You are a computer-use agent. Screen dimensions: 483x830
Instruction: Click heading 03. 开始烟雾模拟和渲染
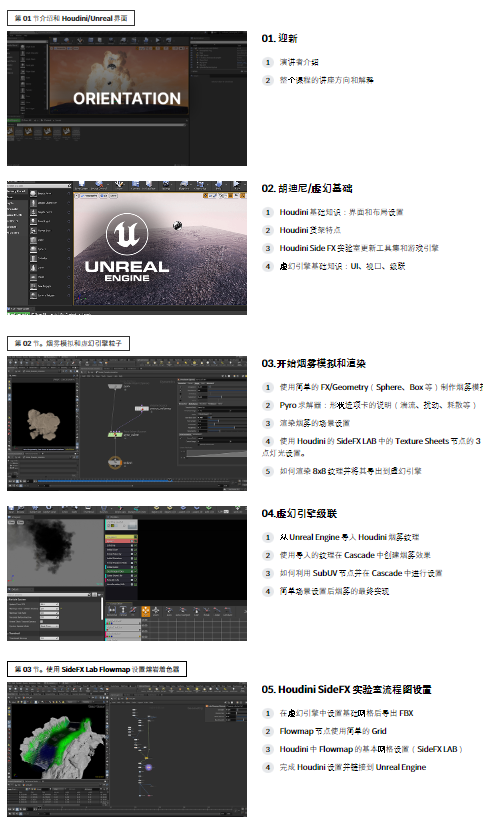(x=314, y=364)
